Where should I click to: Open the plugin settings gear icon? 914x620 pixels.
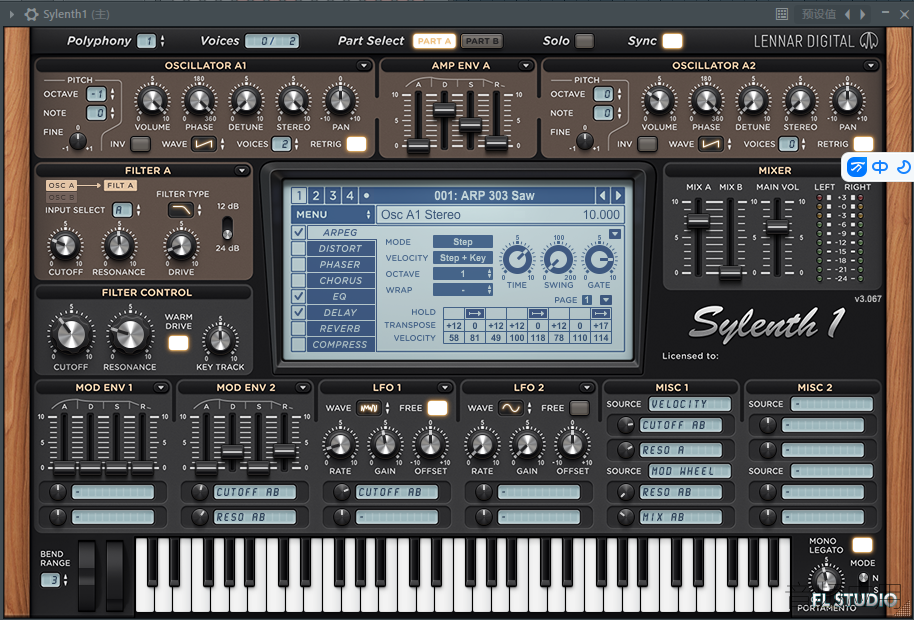31,14
